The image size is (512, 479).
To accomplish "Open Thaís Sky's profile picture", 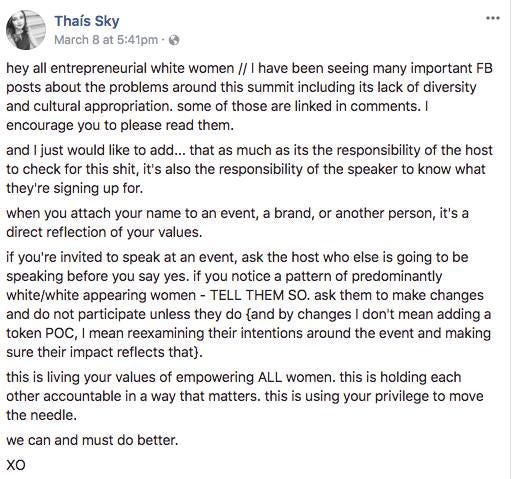I will pos(26,30).
